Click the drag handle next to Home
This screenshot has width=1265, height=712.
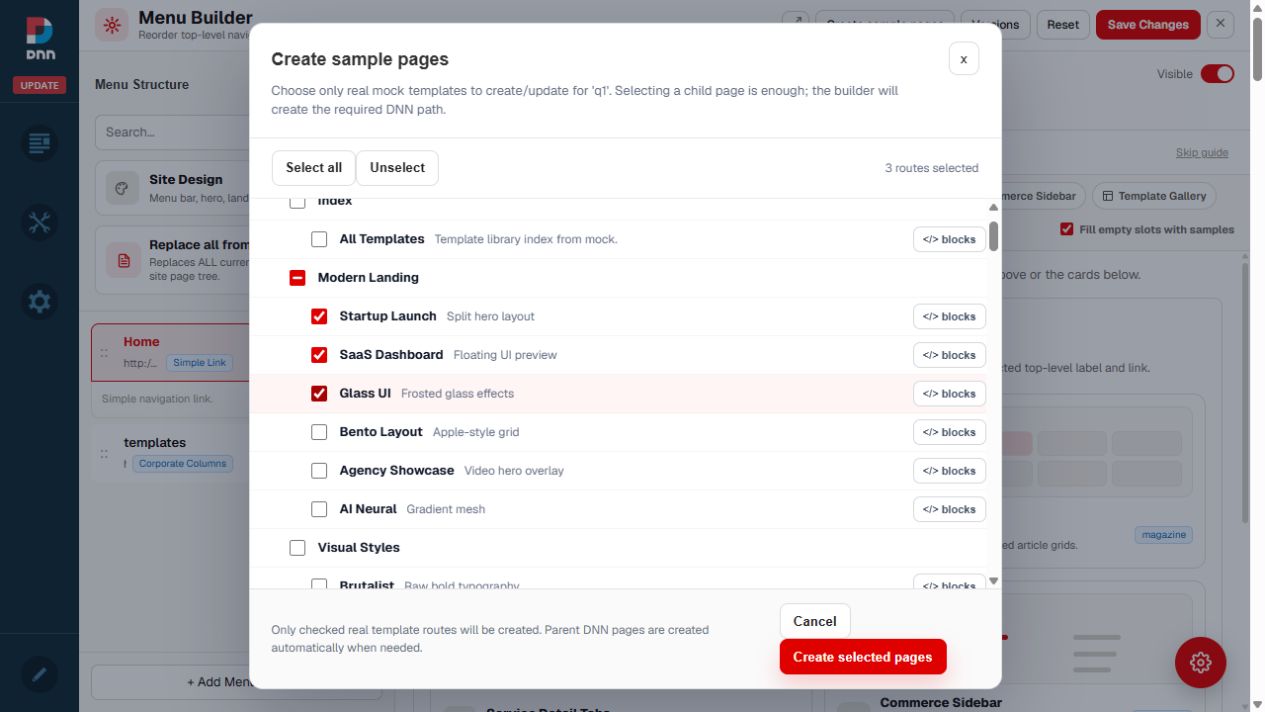[104, 353]
